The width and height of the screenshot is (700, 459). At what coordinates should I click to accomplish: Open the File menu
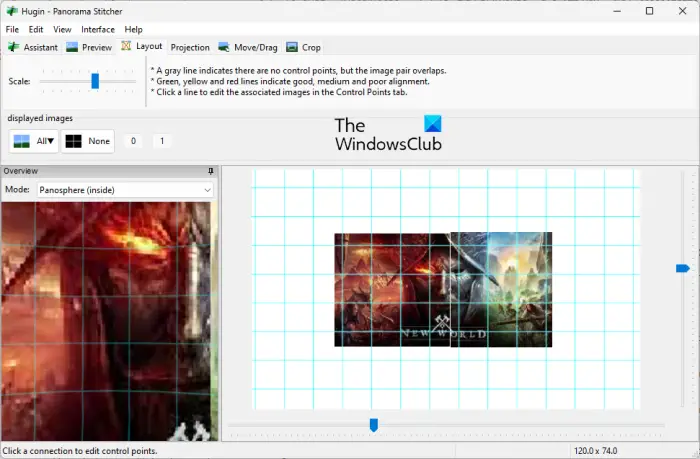coord(12,29)
